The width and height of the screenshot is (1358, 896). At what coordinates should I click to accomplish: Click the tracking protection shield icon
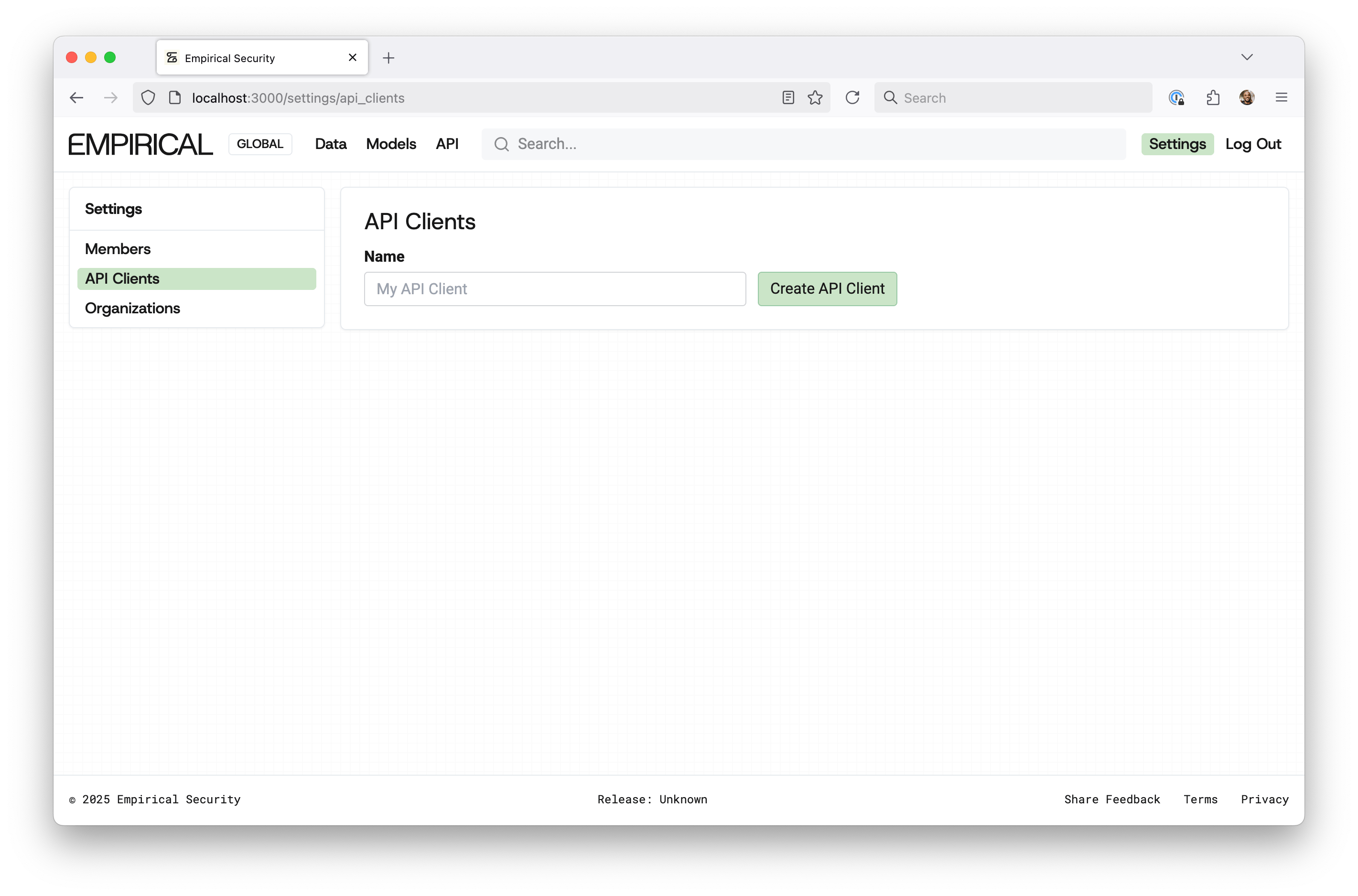148,97
